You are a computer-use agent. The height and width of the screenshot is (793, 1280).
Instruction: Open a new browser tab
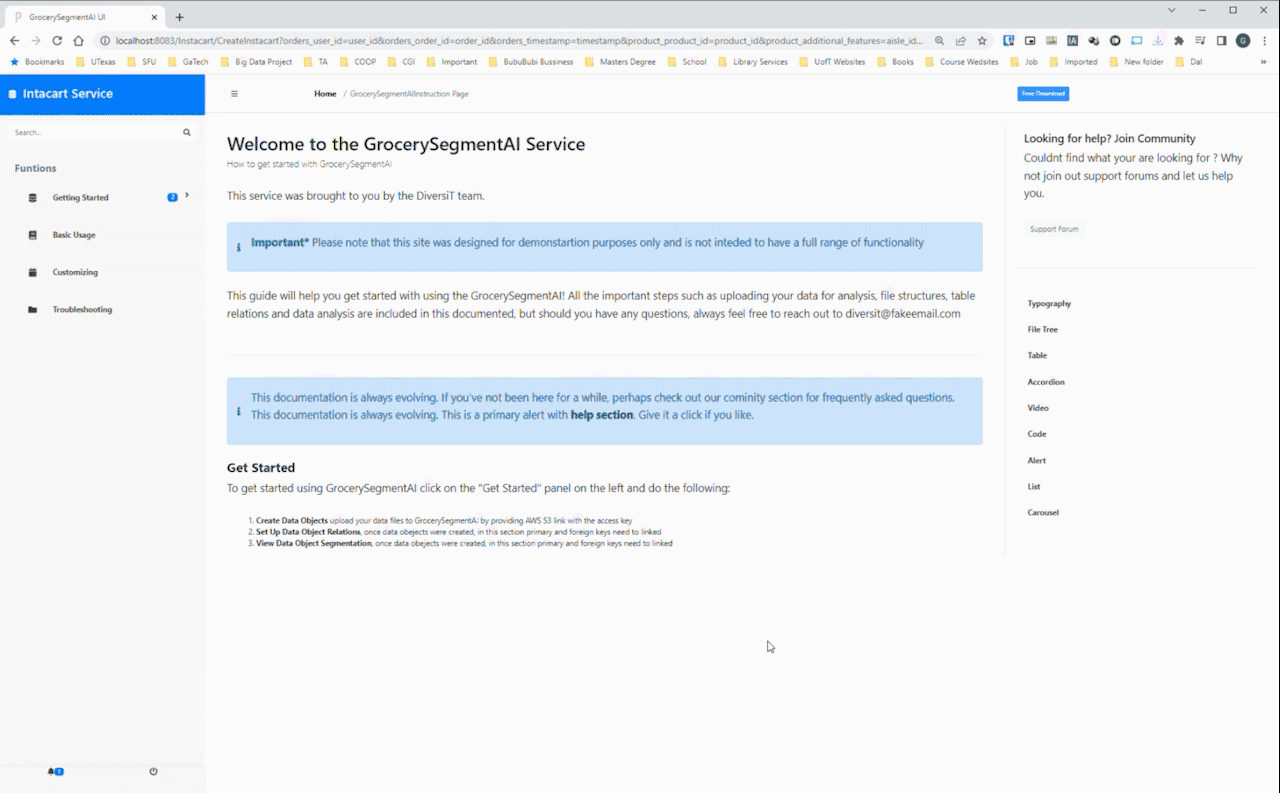(x=180, y=17)
